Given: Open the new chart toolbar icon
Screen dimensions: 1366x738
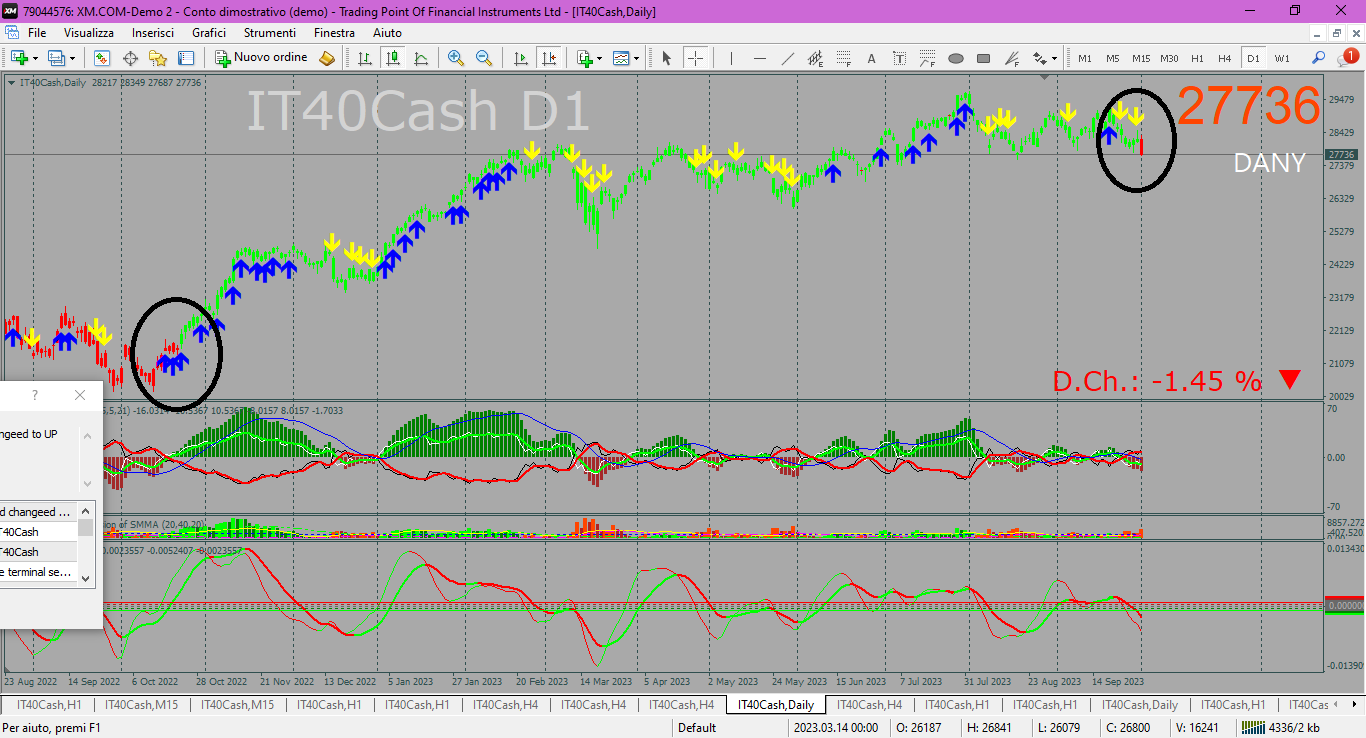Looking at the screenshot, I should click(x=18, y=58).
